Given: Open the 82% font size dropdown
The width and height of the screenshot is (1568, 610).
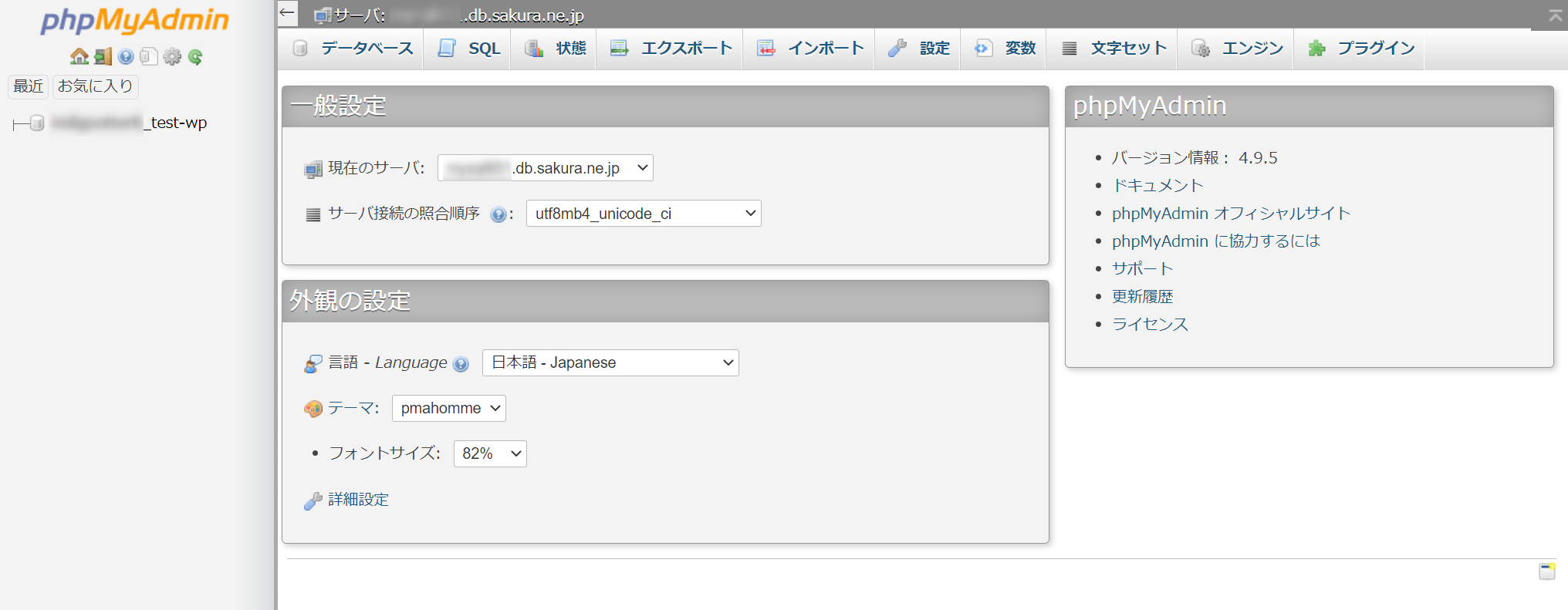Looking at the screenshot, I should (490, 453).
